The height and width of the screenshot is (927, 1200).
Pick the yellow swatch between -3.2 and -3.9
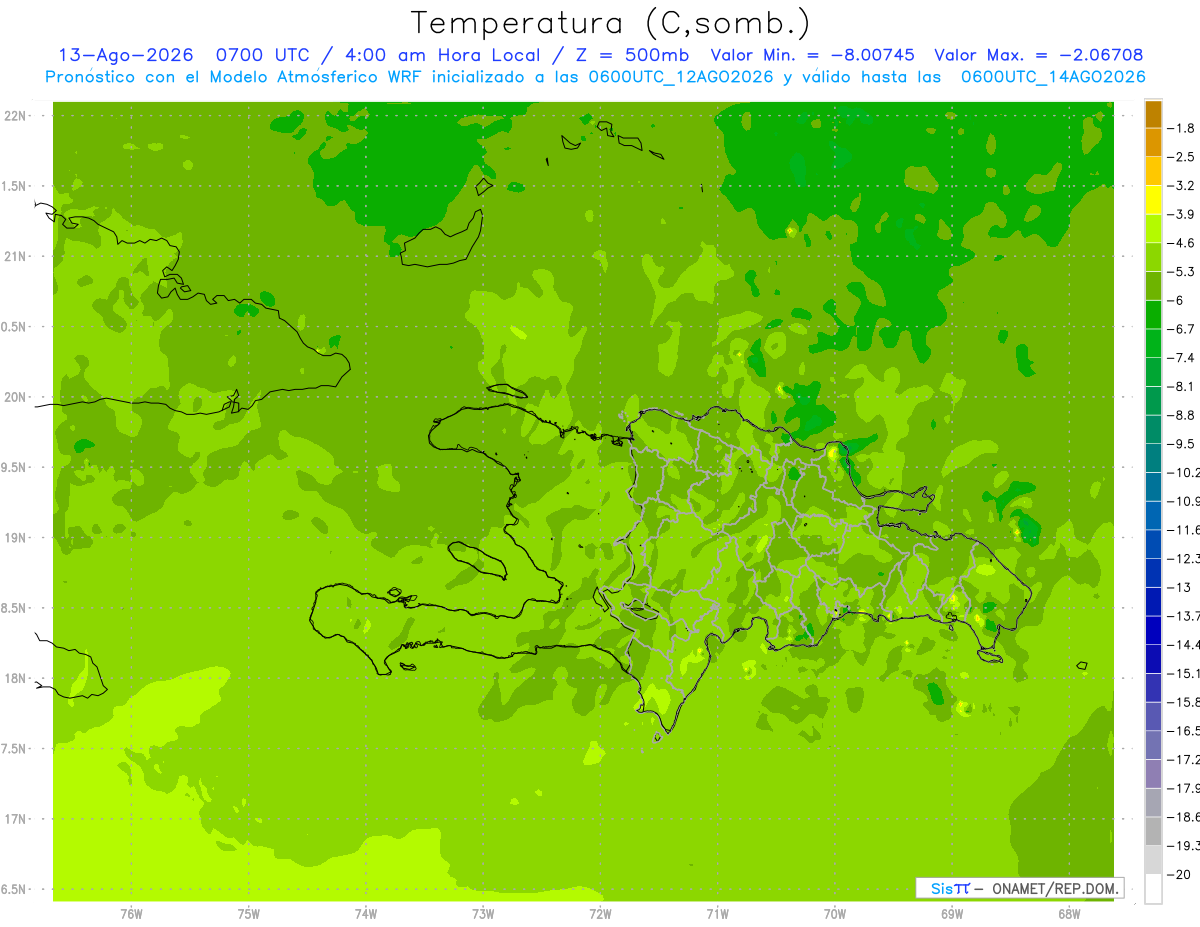click(x=1153, y=200)
